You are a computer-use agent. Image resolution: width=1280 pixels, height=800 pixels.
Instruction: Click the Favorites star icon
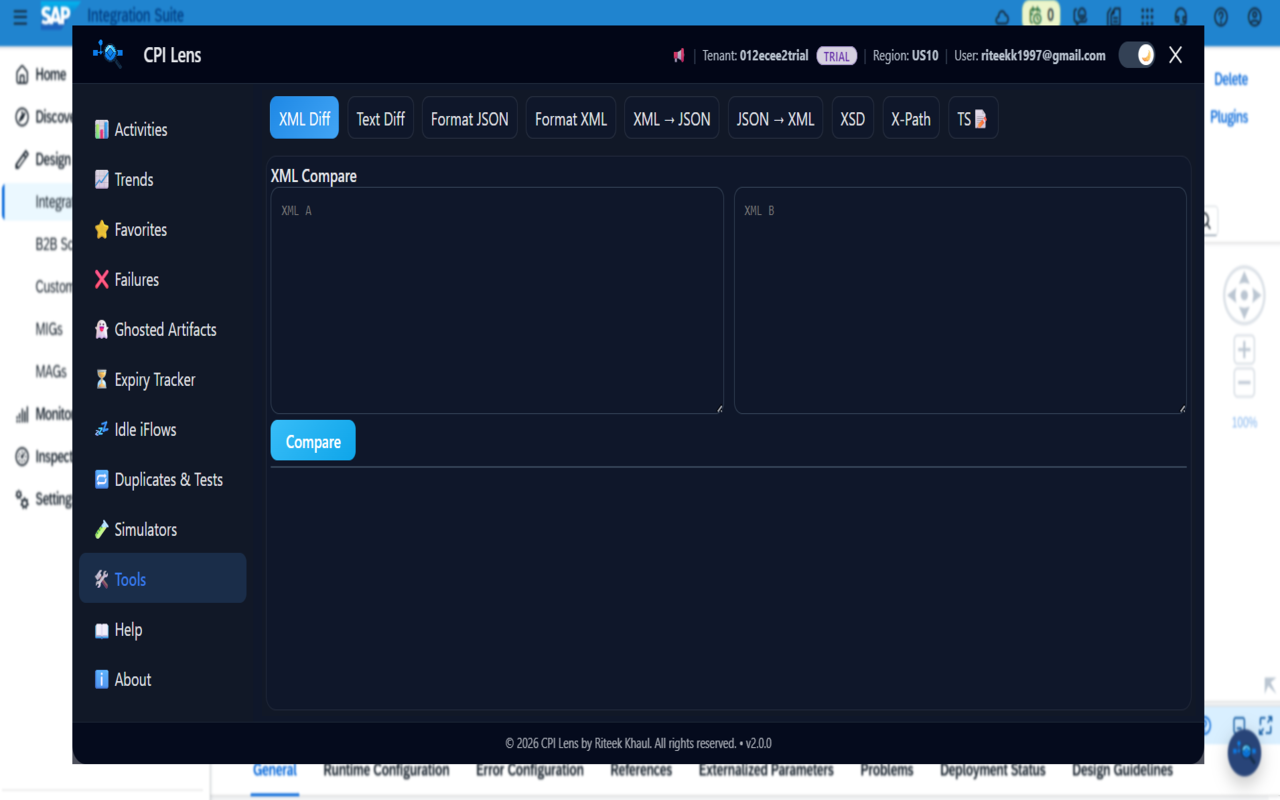(101, 229)
